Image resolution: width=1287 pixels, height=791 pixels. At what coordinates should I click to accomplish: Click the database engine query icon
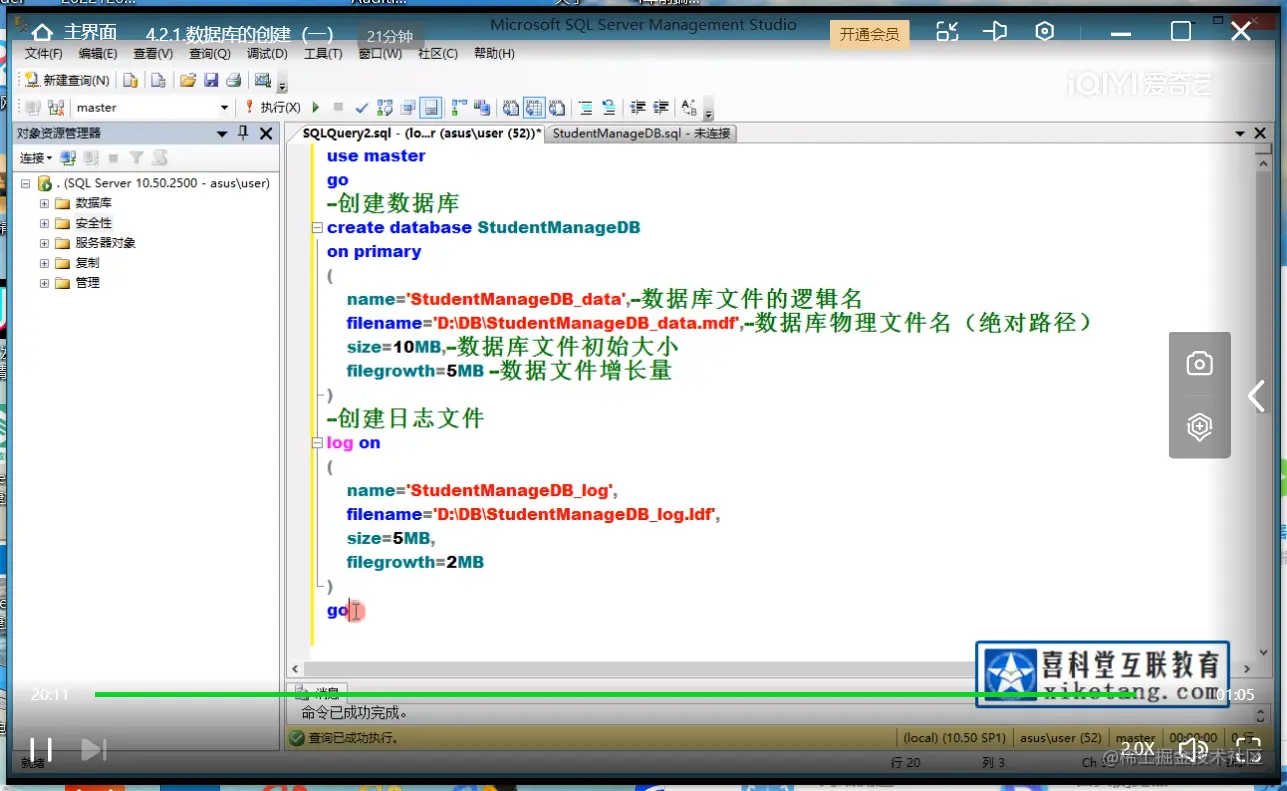pos(130,80)
